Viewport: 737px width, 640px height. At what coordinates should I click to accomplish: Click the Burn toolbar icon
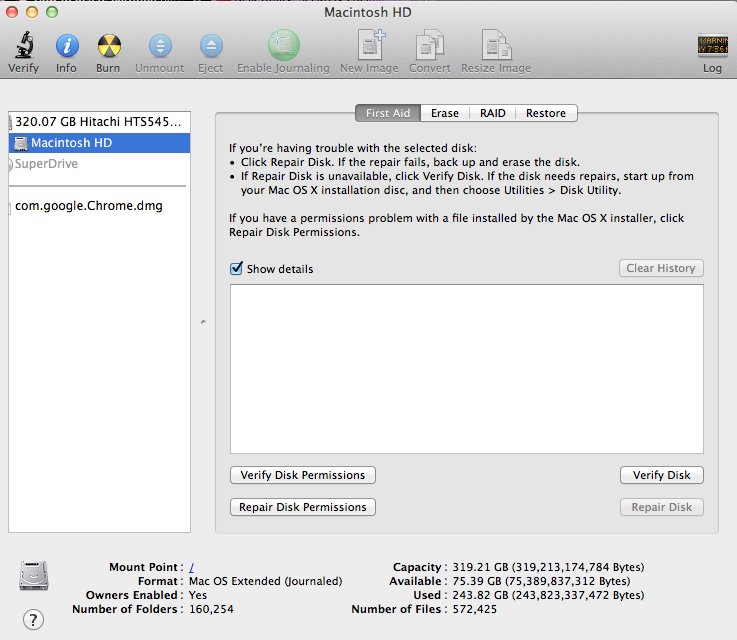click(x=109, y=46)
